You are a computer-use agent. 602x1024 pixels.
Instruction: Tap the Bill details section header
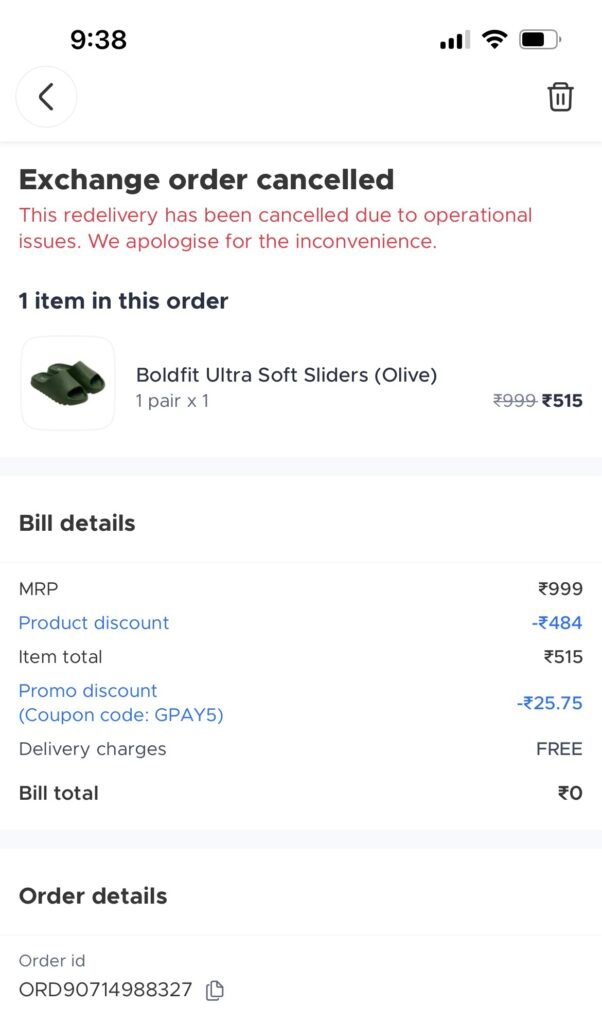77,523
